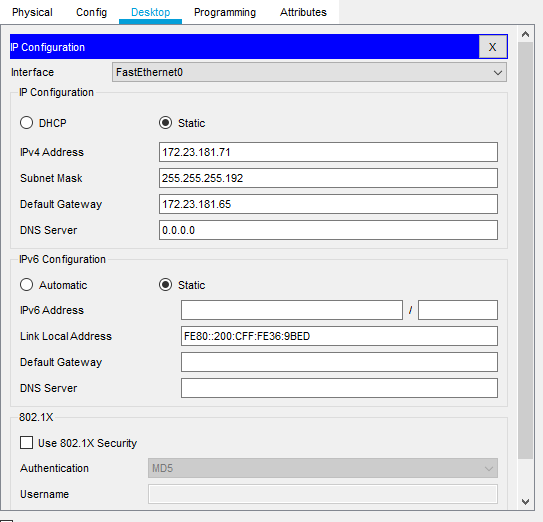The image size is (543, 522).
Task: Open the Authentication MD5 dropdown
Action: point(323,468)
